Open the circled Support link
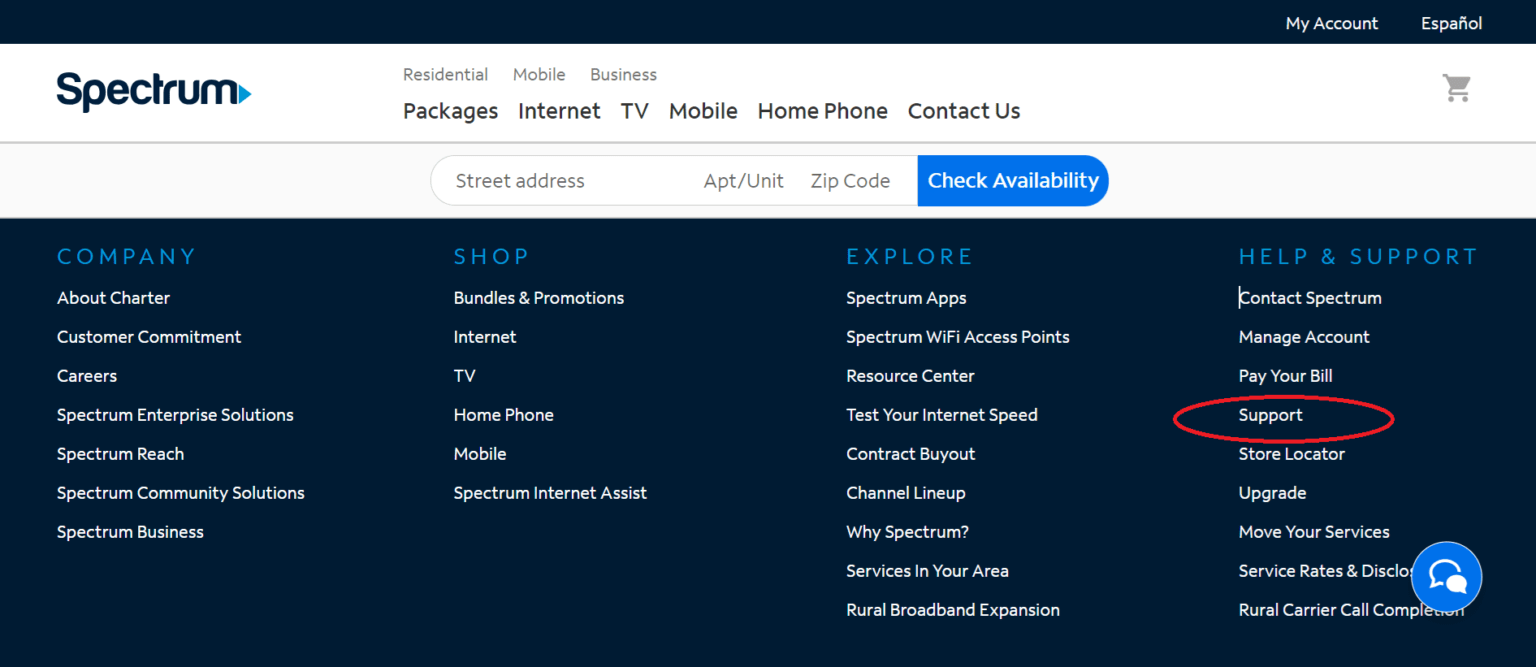1536x667 pixels. pyautogui.click(x=1270, y=415)
